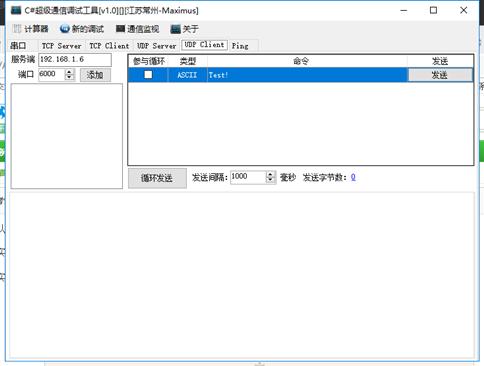Select the Ping tab
The image size is (484, 366).
coord(240,46)
